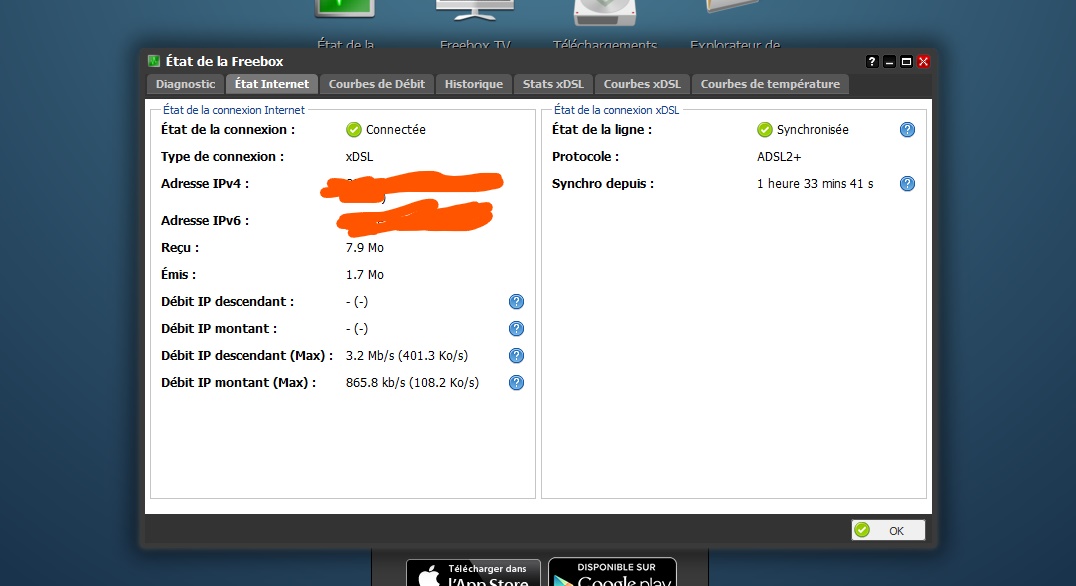The width and height of the screenshot is (1076, 586).
Task: Click the OK button
Action: pyautogui.click(x=888, y=530)
